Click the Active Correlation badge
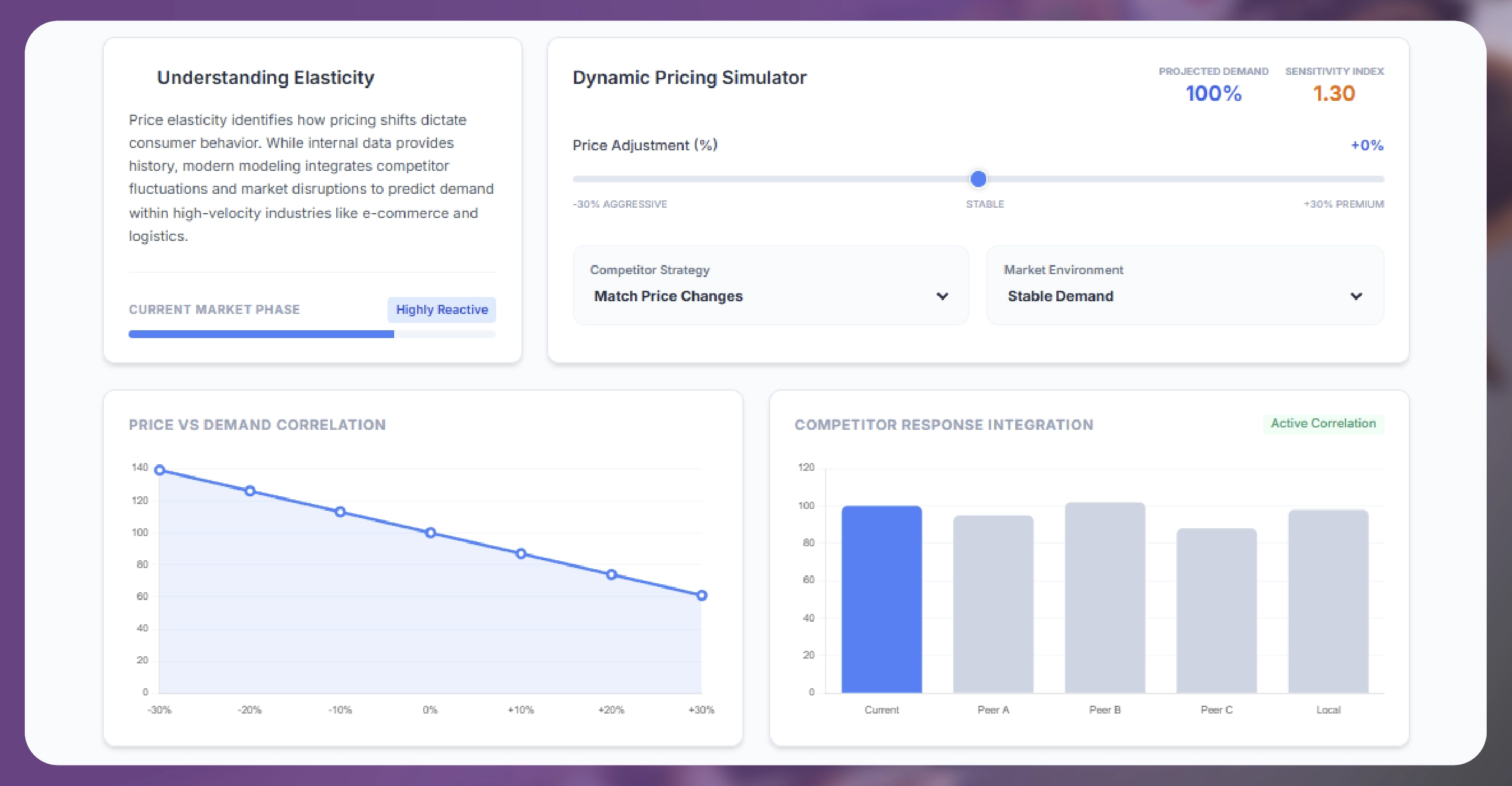The width and height of the screenshot is (1512, 786). [1323, 423]
